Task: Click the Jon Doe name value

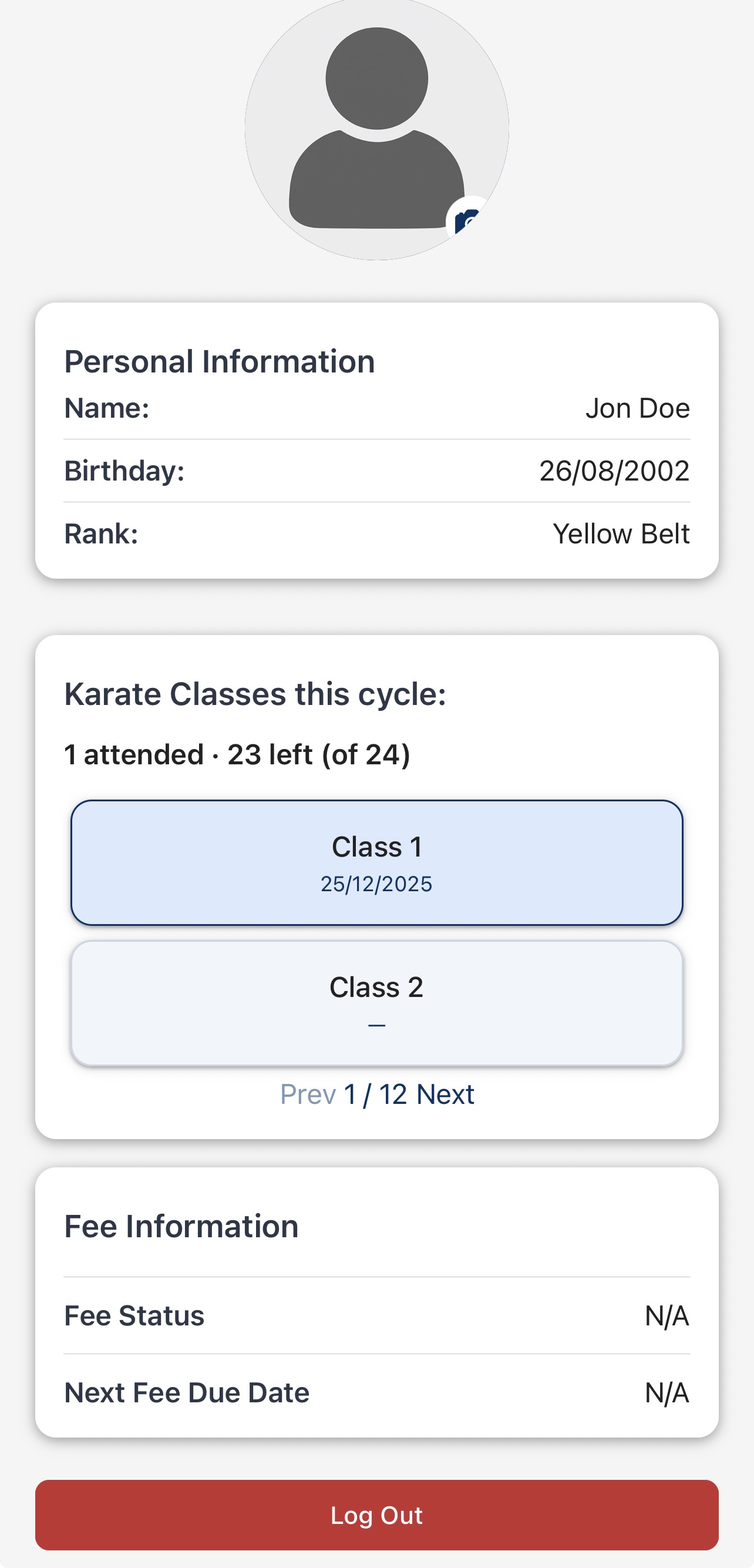Action: click(637, 408)
